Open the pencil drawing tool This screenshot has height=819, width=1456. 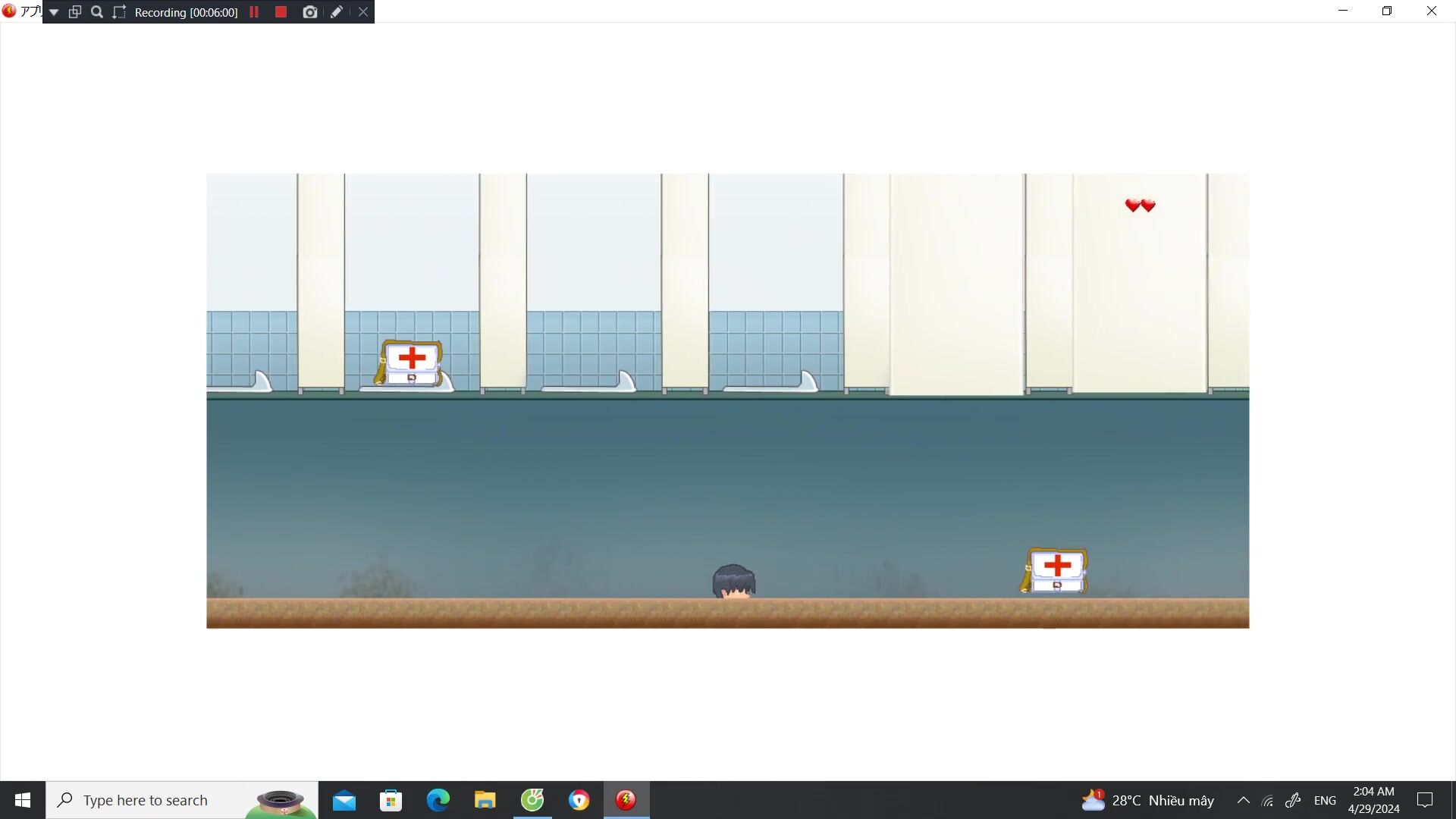click(337, 12)
